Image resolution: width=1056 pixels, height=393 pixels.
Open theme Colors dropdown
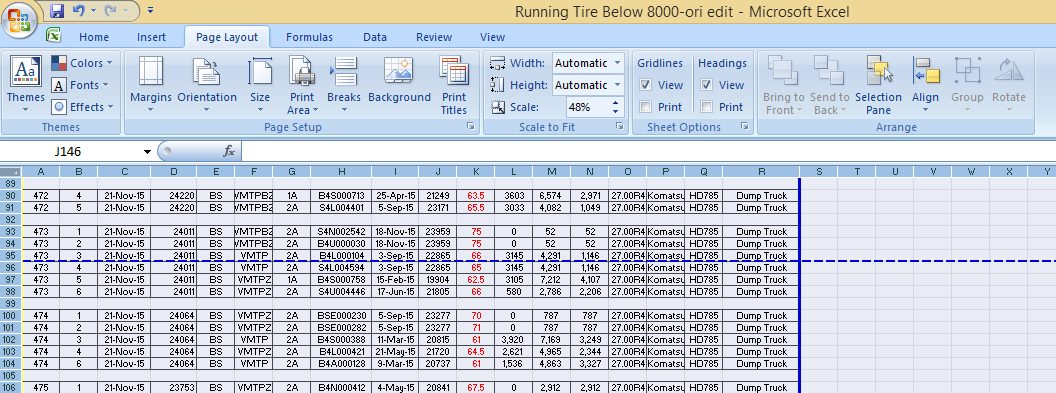click(82, 63)
